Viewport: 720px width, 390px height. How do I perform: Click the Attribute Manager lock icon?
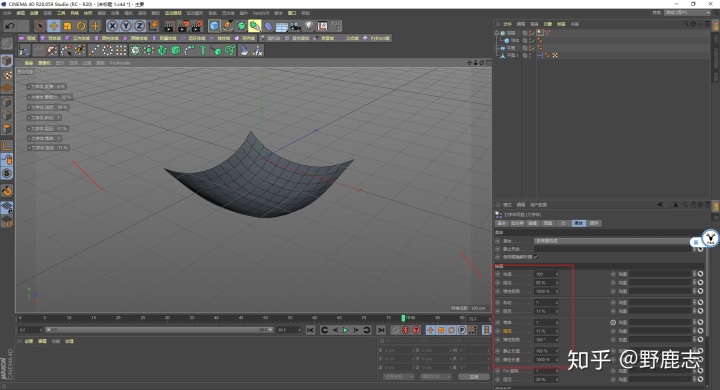point(694,205)
